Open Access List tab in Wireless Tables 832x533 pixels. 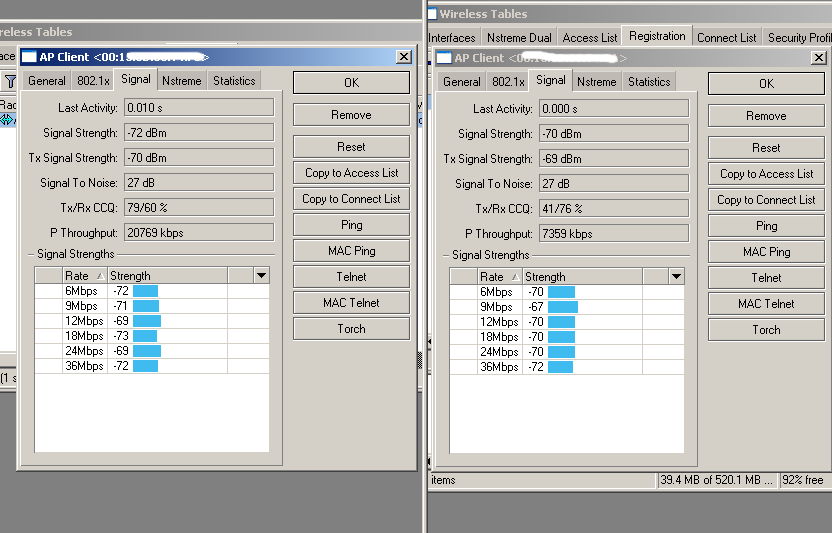[590, 38]
